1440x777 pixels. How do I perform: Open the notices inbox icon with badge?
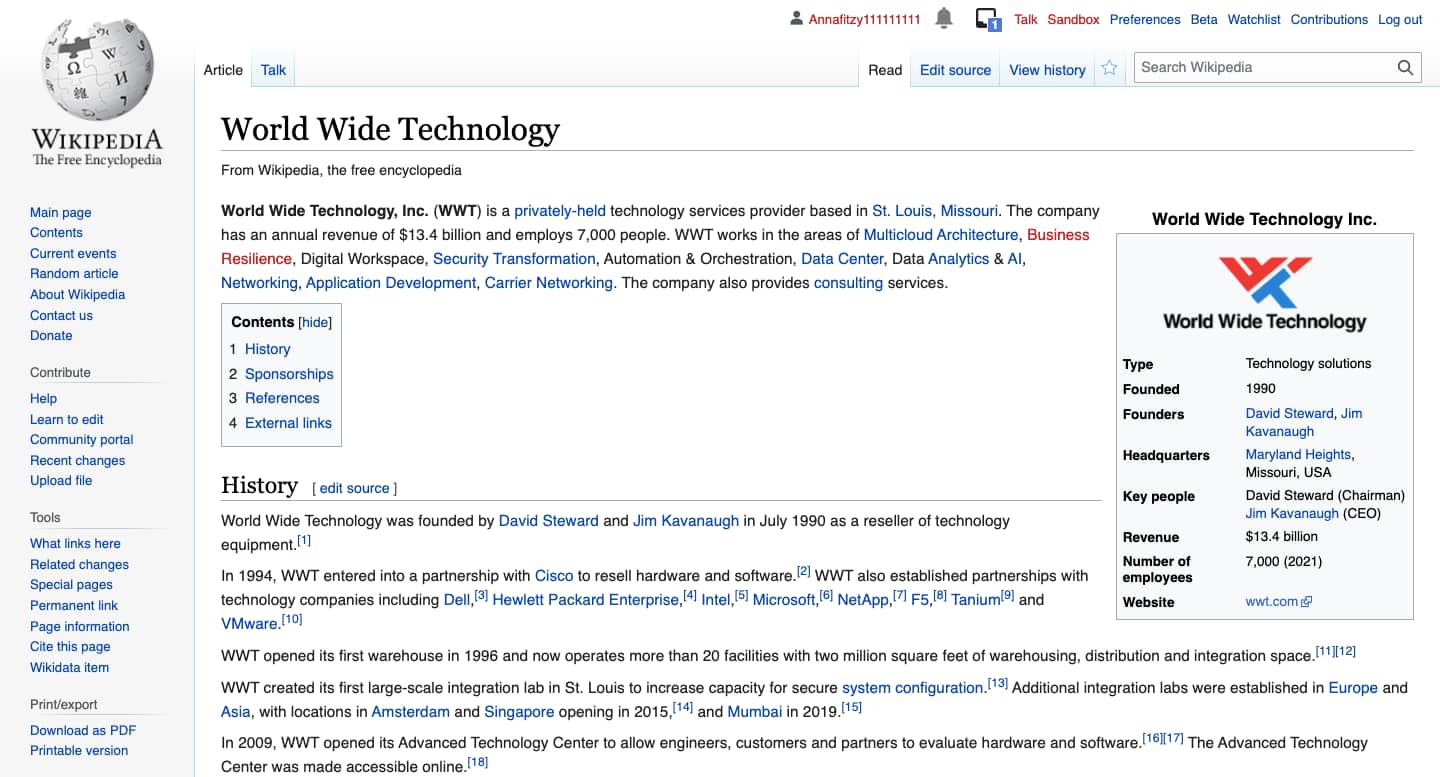pos(988,20)
